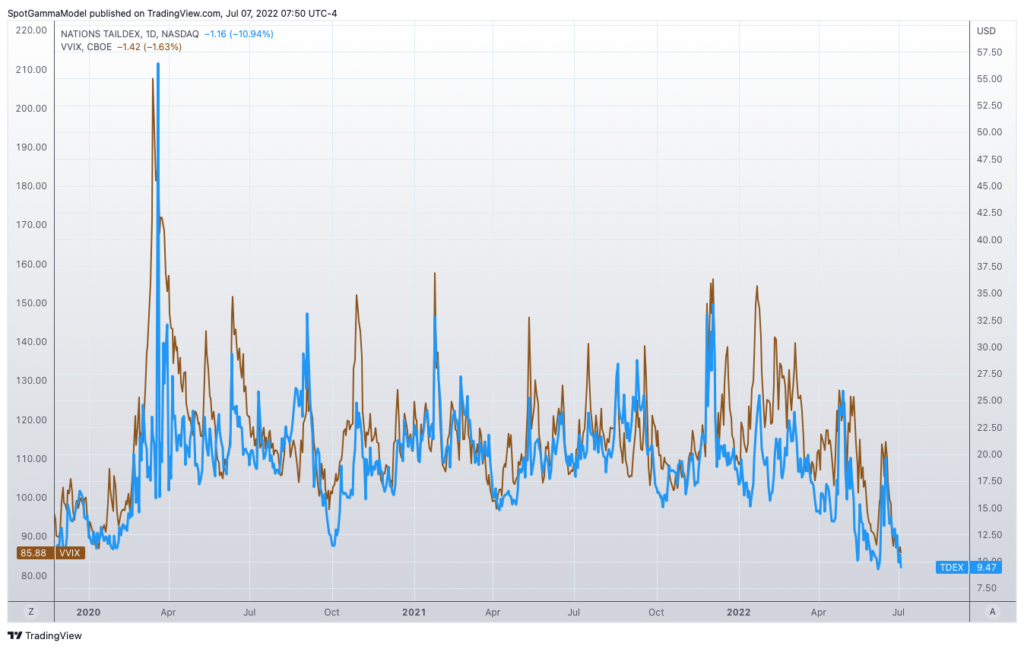Click the 200.00 price scale label

coord(31,108)
